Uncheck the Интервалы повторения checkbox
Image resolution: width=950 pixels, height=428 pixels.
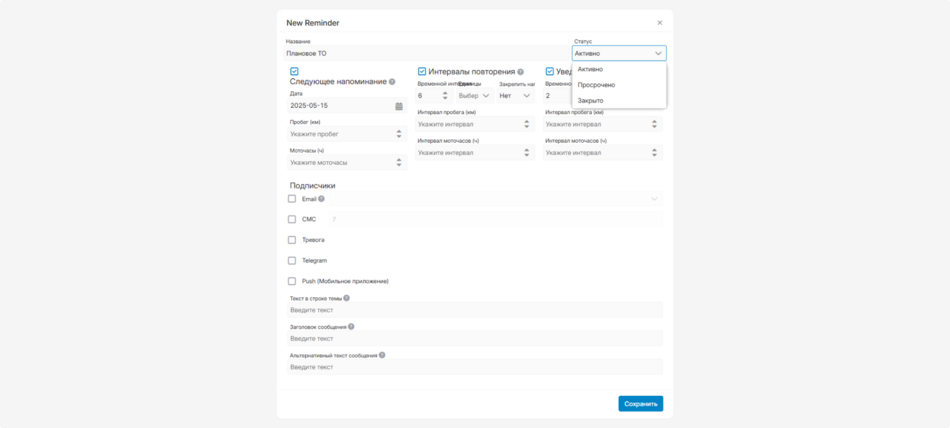click(x=422, y=72)
